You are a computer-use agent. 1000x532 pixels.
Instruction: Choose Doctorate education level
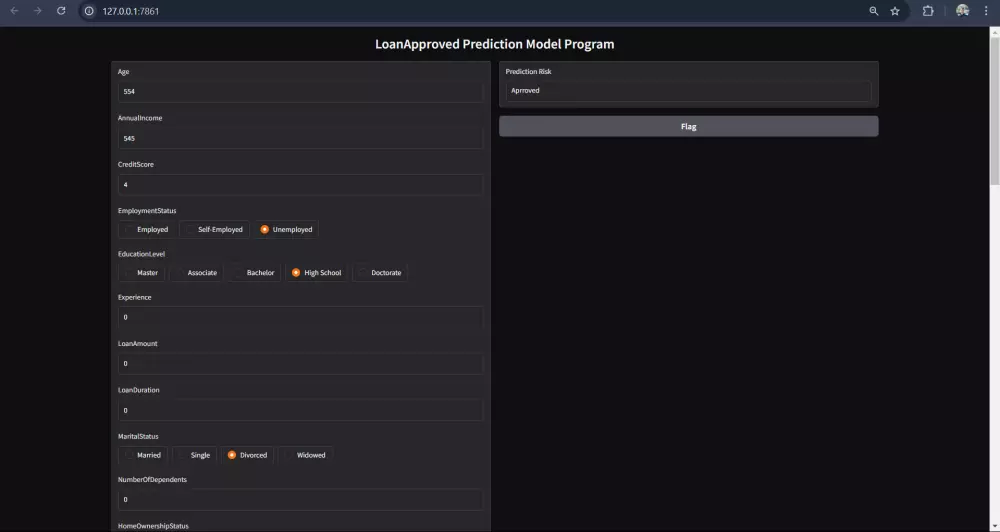(x=380, y=273)
